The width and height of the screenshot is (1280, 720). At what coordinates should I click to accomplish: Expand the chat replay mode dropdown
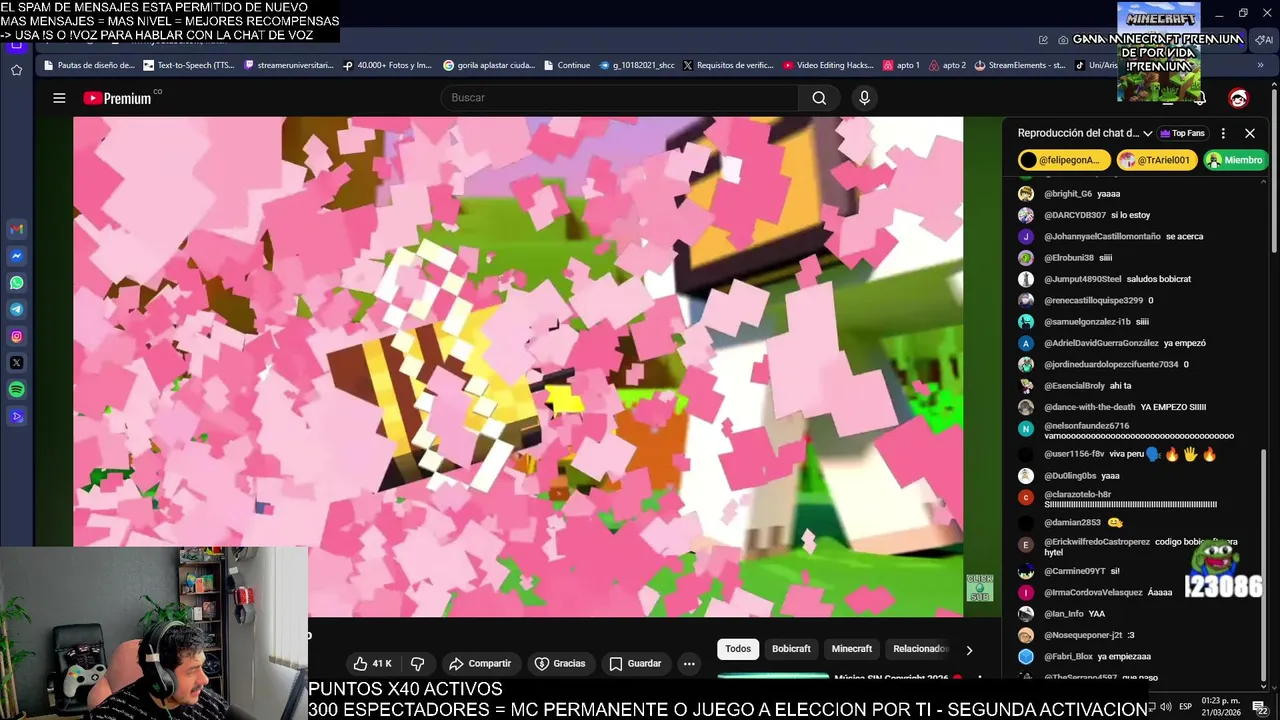coord(1148,133)
